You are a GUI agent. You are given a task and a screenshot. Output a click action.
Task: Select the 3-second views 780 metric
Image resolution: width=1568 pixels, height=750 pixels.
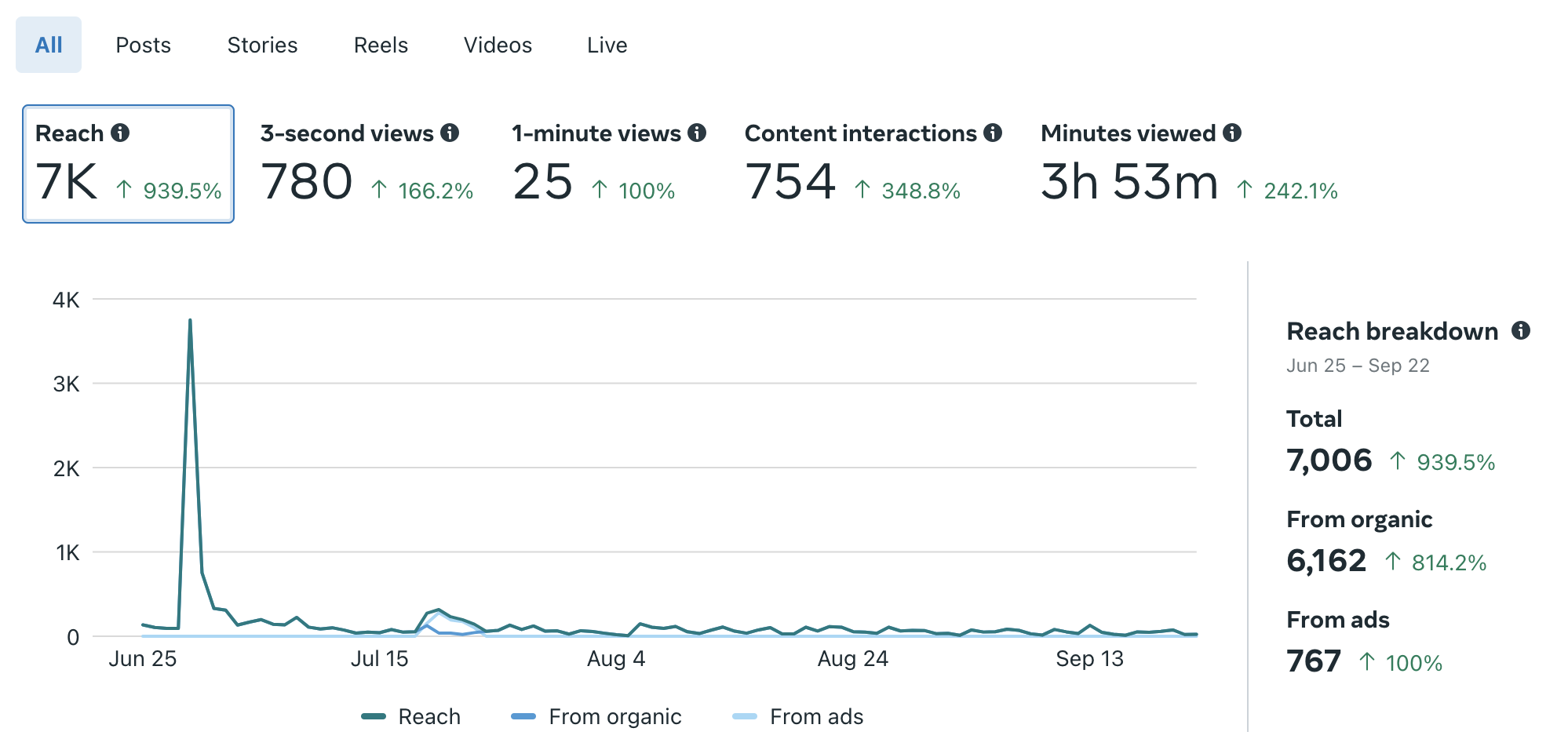point(366,164)
